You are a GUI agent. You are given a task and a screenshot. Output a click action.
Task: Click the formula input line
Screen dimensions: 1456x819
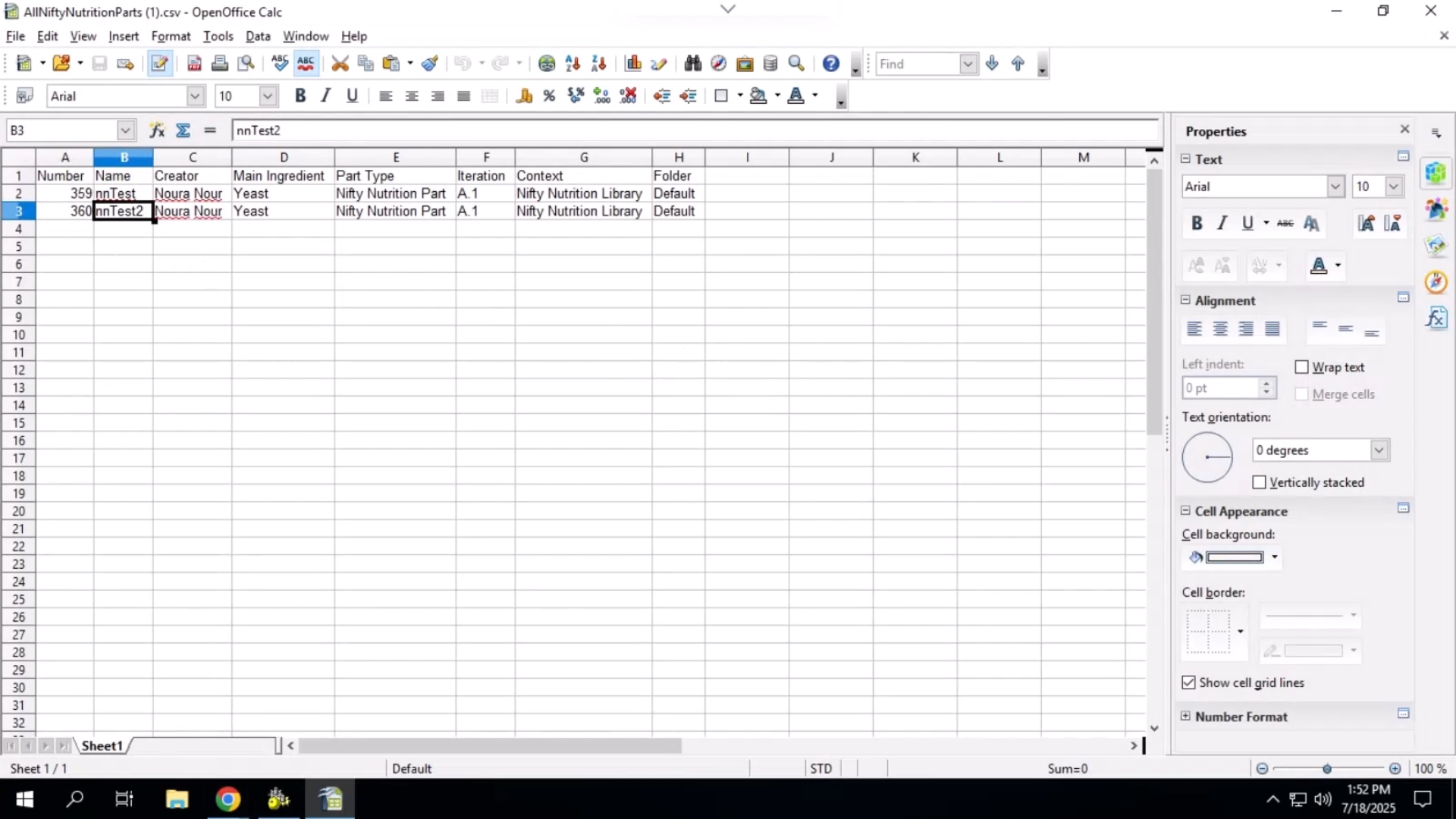pos(695,130)
